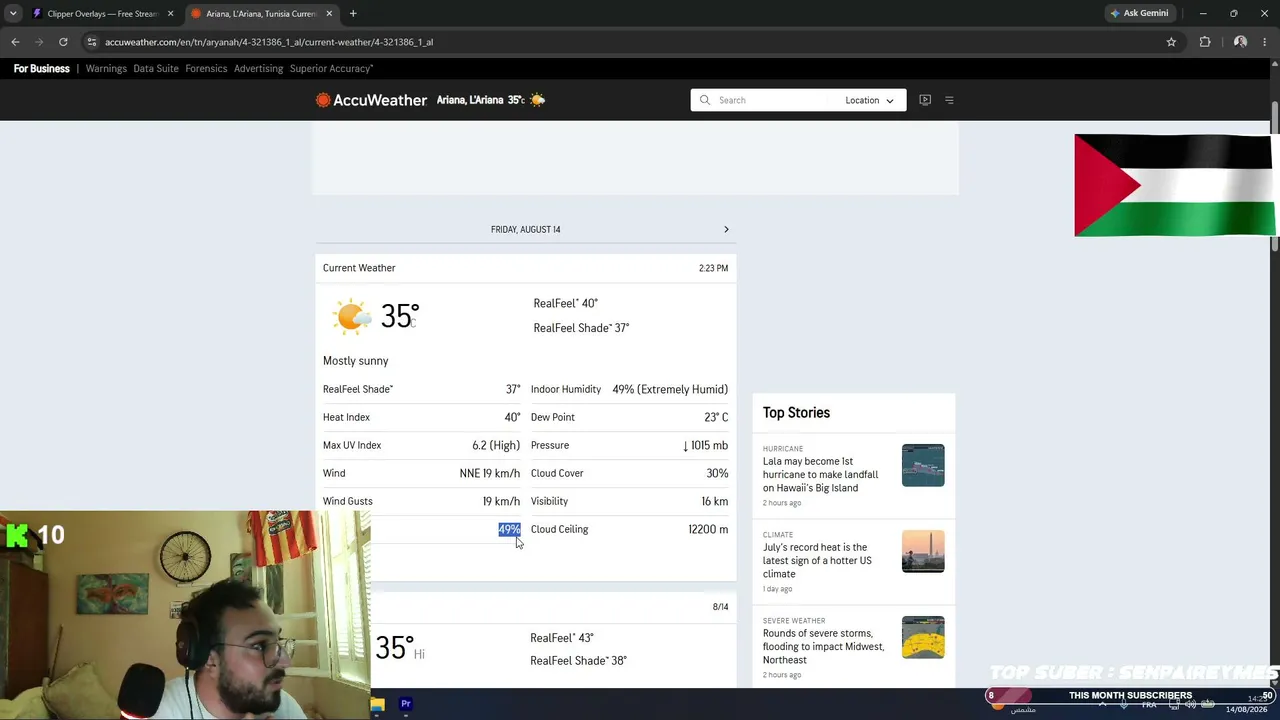
Task: Click the RealFeel 40° text
Action: pyautogui.click(x=565, y=303)
